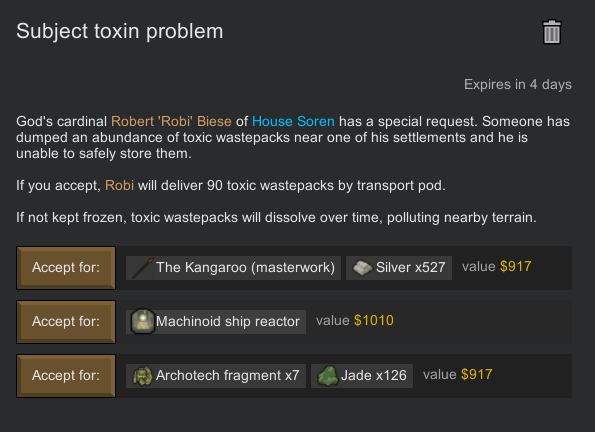This screenshot has width=595, height=432.
Task: Click the orange Robi name link
Action: tap(119, 186)
